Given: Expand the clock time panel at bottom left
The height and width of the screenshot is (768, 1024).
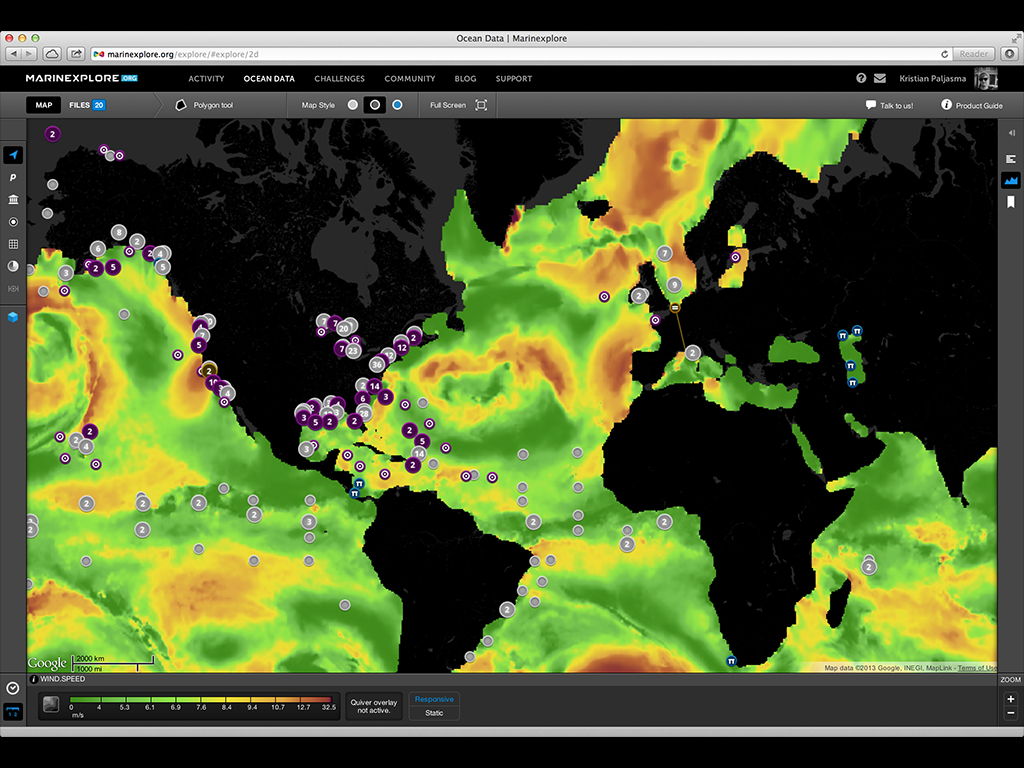Looking at the screenshot, I should click(x=13, y=688).
